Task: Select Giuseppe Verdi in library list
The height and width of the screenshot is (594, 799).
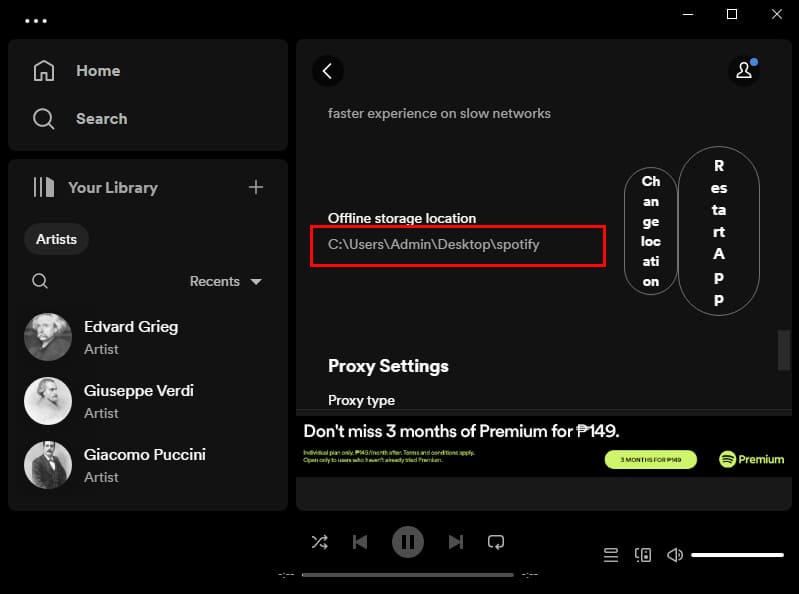Action: pos(148,401)
